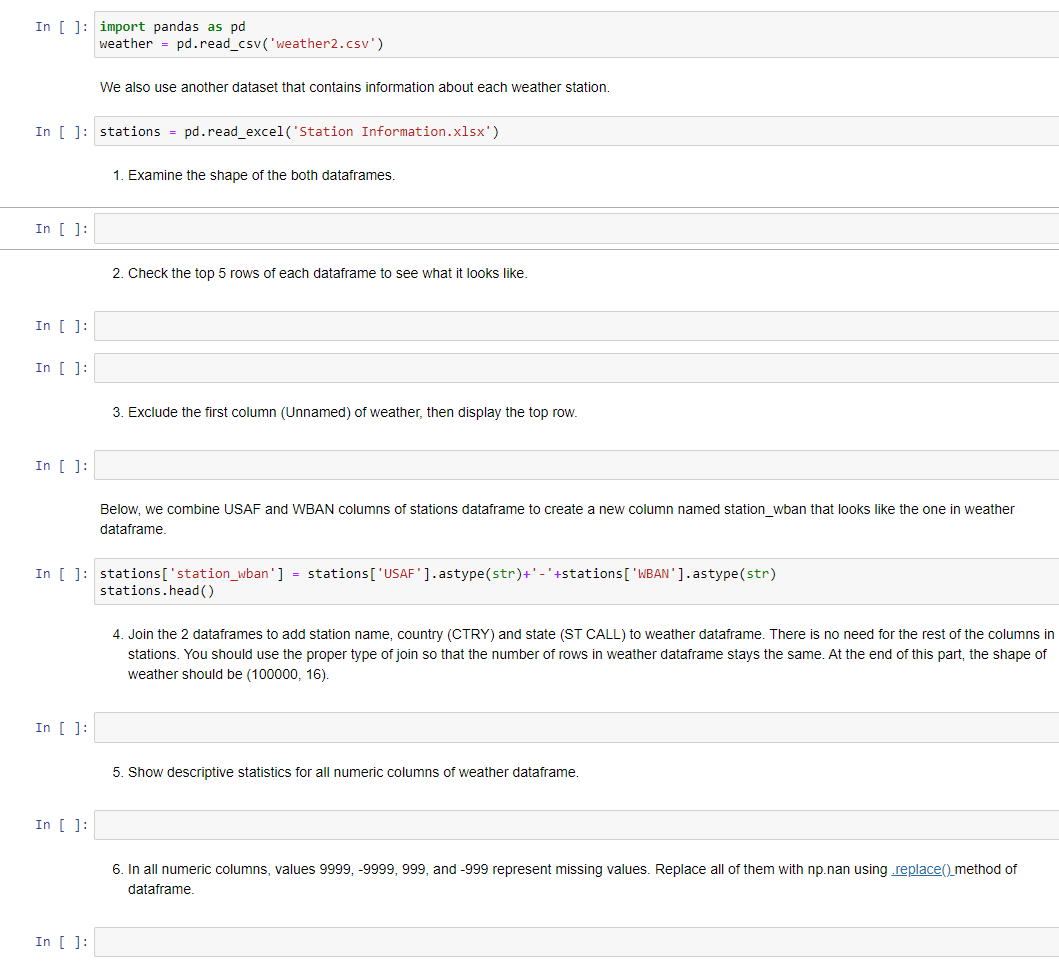The width and height of the screenshot is (1059, 963).
Task: Click the first empty cell under question 2
Action: click(x=500, y=325)
